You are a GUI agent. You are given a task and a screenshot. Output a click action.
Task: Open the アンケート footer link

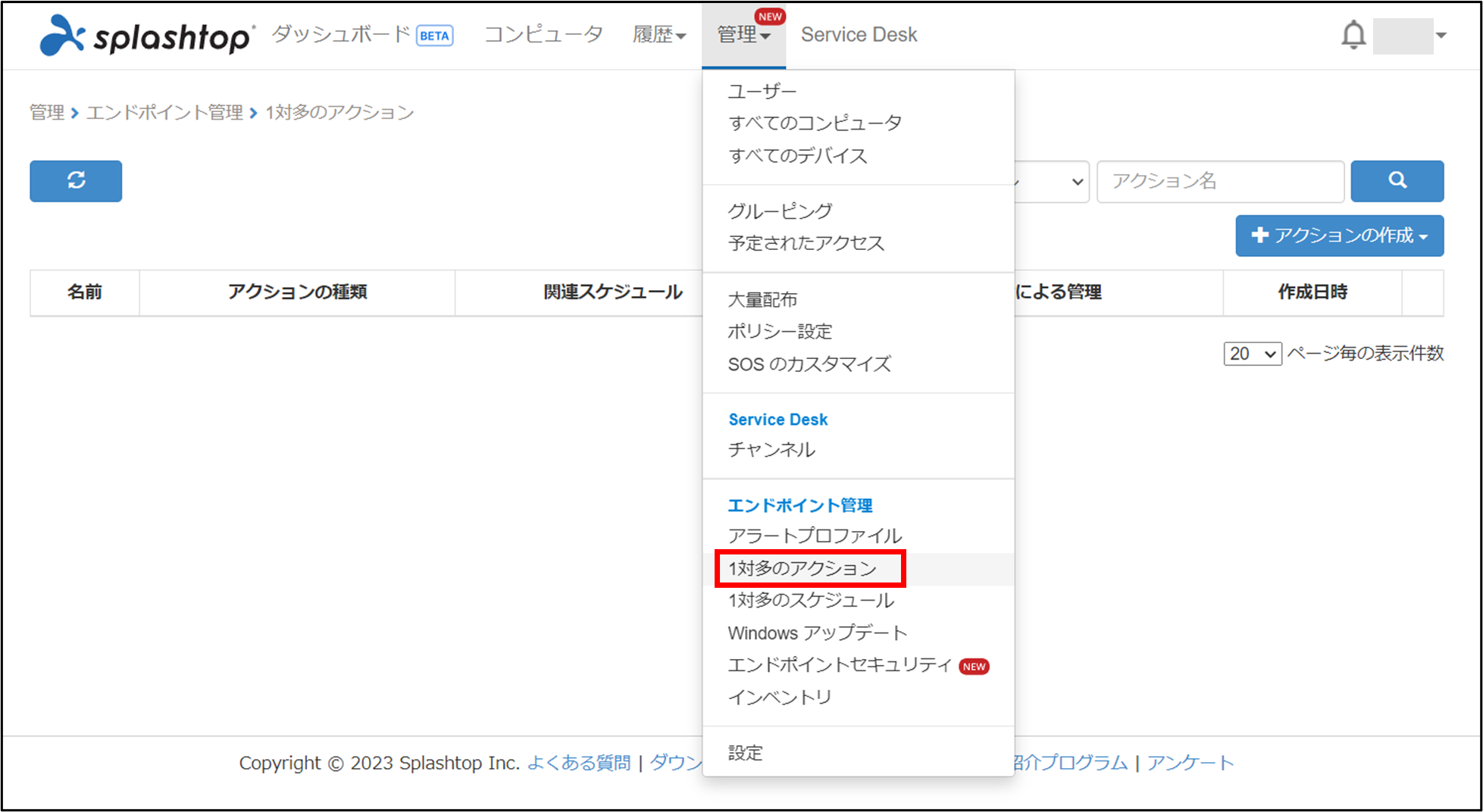(x=1190, y=763)
